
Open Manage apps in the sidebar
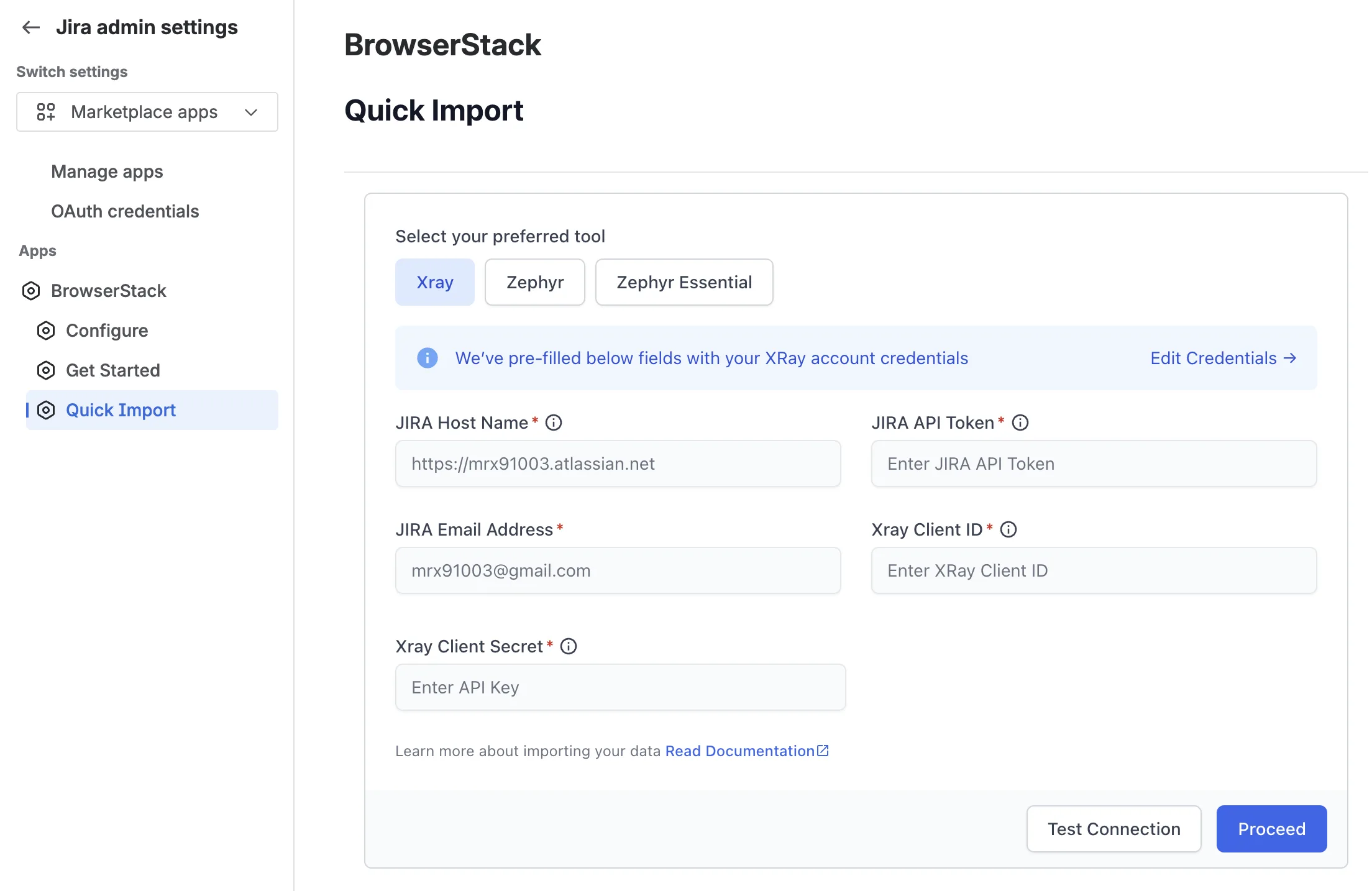[107, 171]
